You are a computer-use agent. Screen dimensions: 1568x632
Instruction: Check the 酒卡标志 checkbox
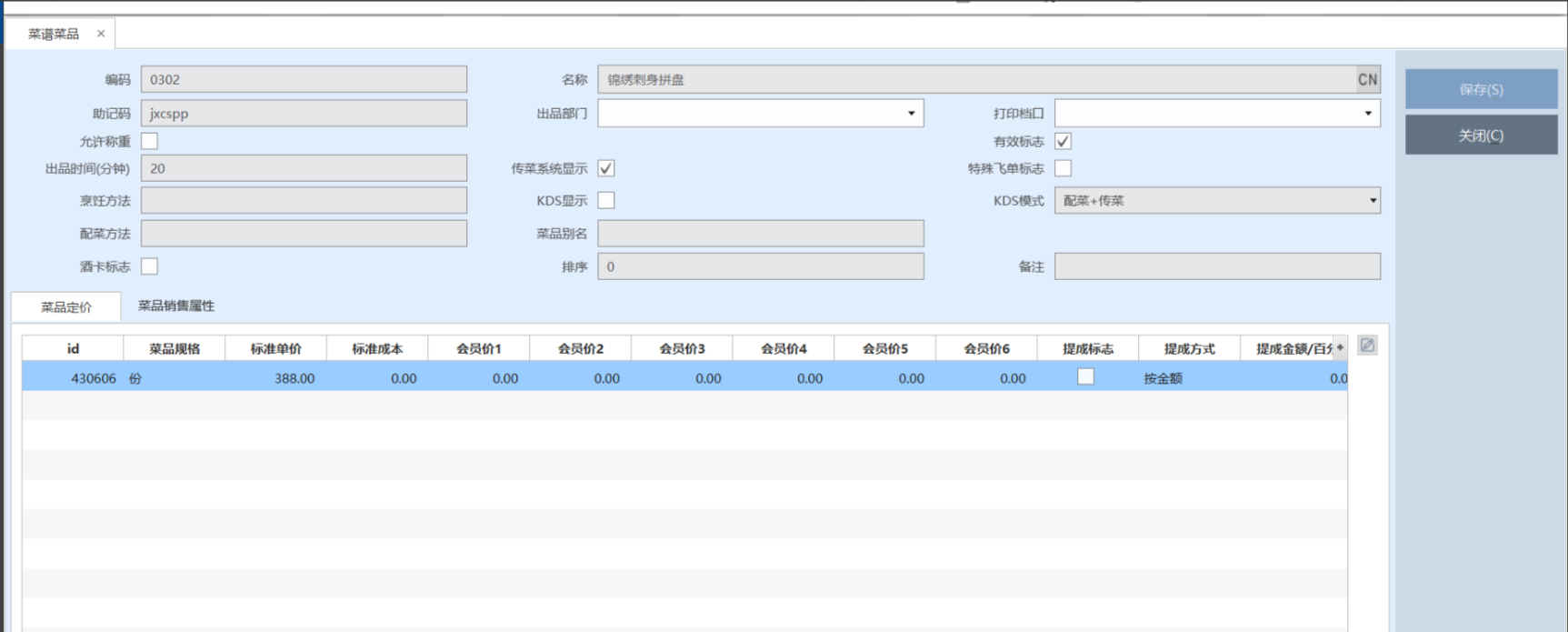pos(150,266)
